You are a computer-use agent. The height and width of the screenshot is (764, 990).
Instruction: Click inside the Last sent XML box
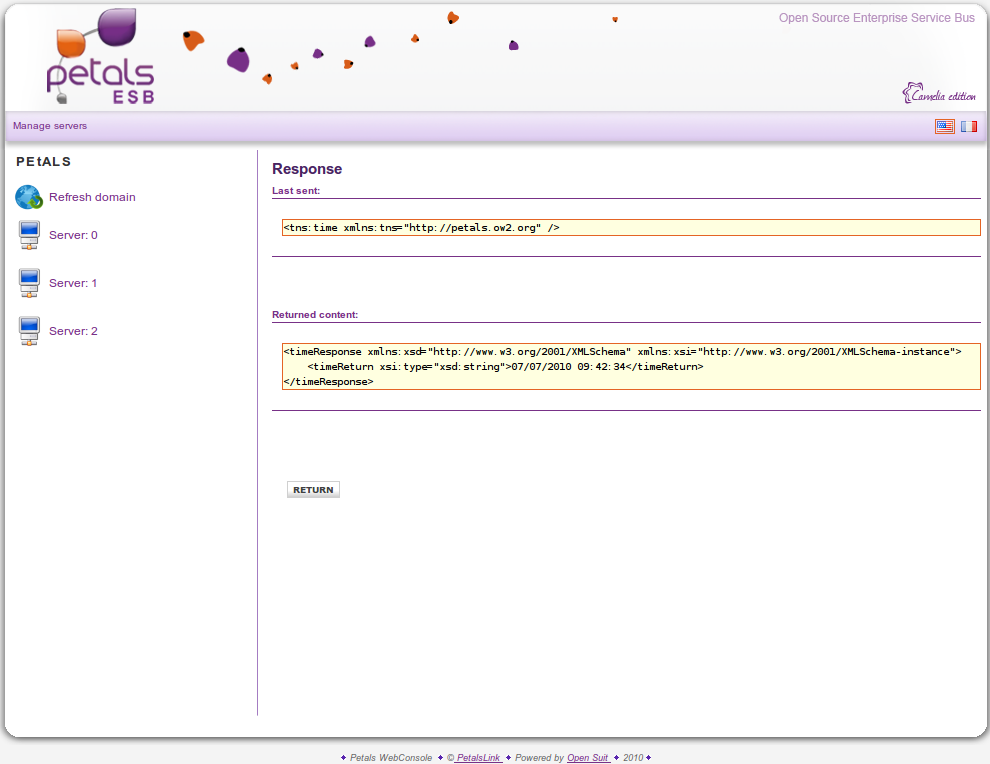630,228
